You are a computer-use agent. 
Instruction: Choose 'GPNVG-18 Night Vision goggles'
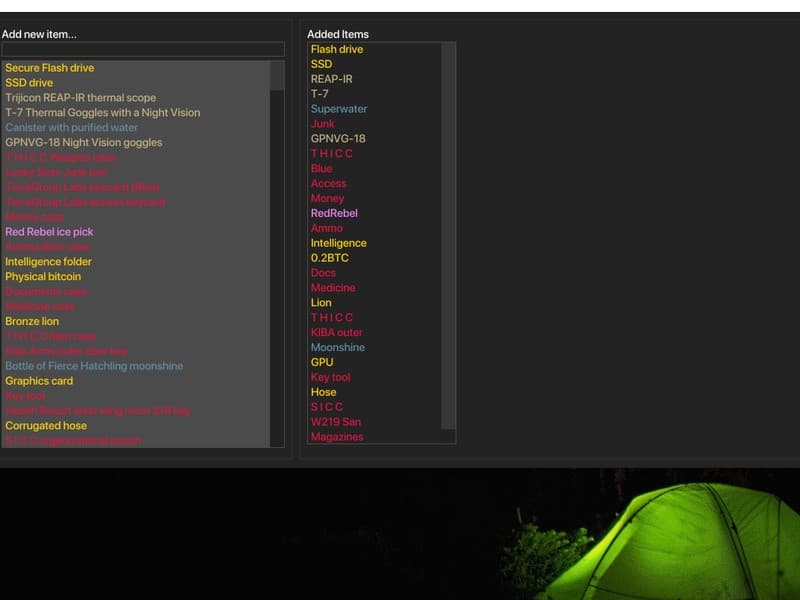point(84,142)
